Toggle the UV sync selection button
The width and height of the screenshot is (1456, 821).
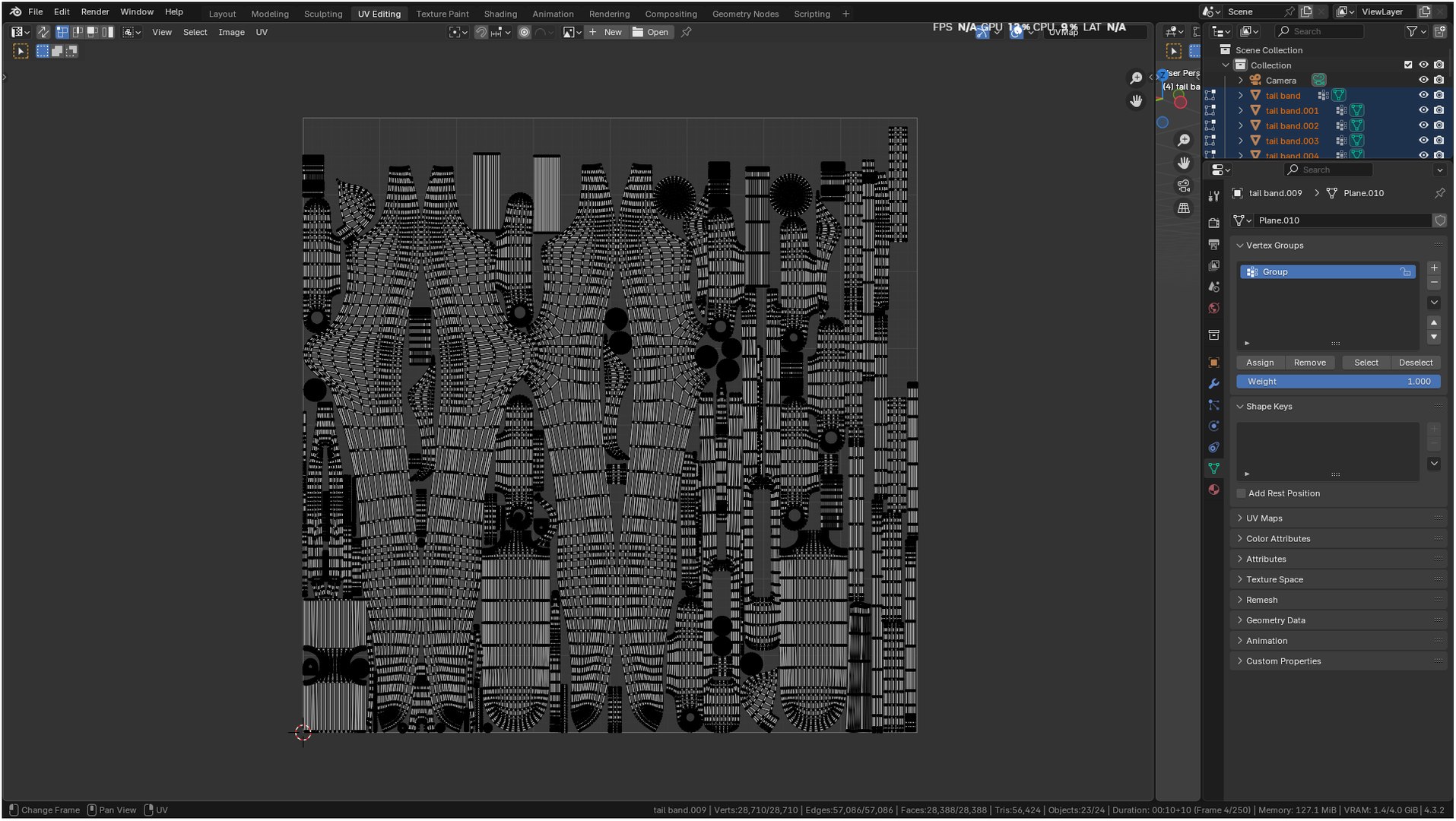coord(43,32)
